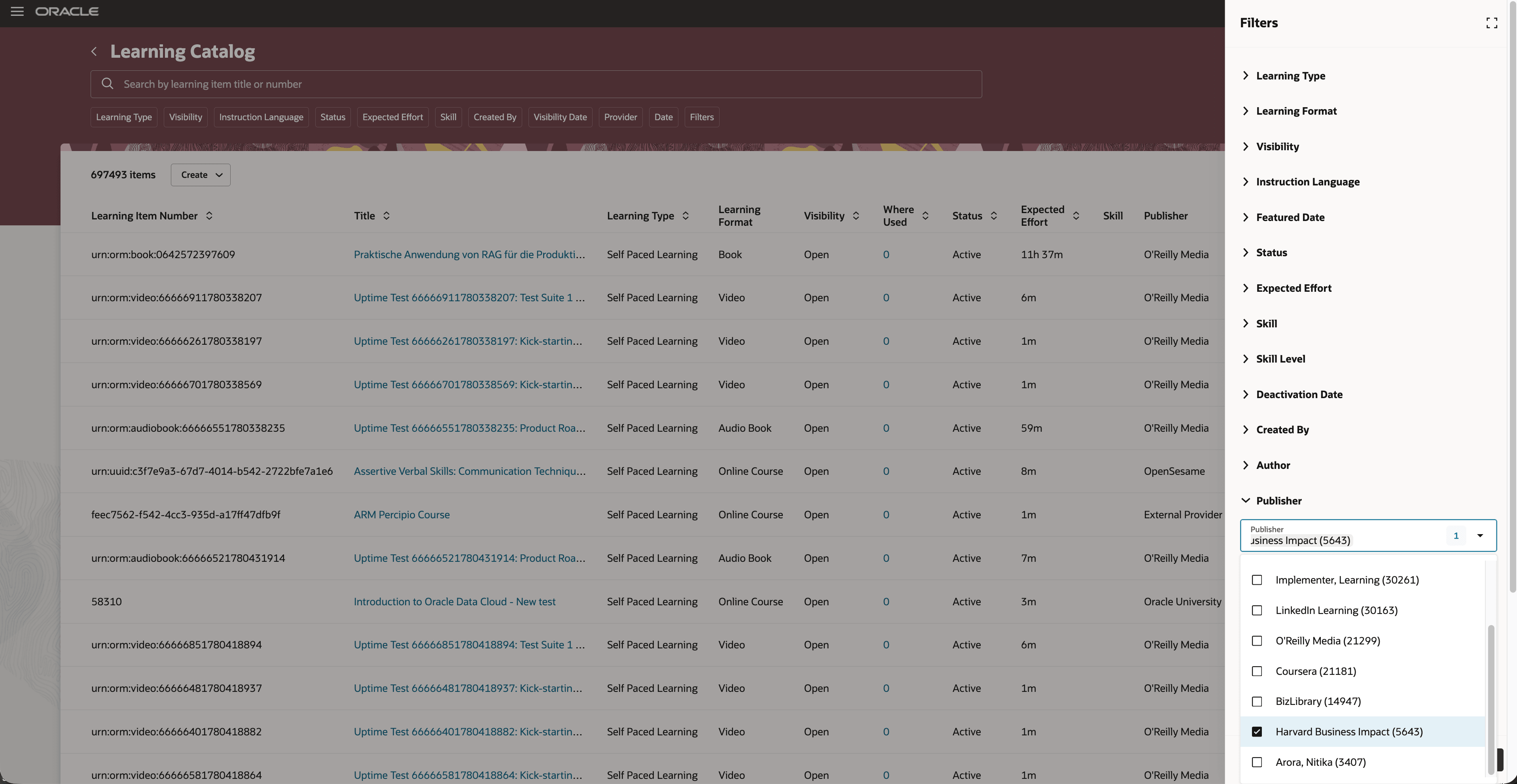Expand the Status filter section
This screenshot has width=1517, height=784.
pyautogui.click(x=1246, y=253)
